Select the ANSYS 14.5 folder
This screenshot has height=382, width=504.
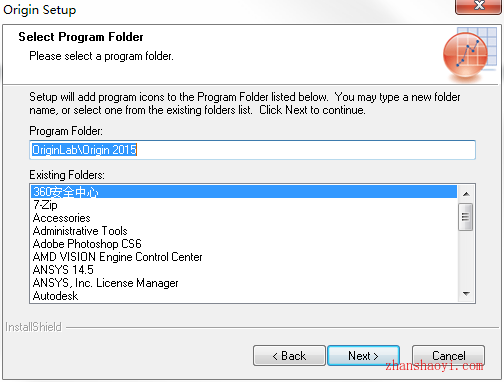tap(244, 270)
